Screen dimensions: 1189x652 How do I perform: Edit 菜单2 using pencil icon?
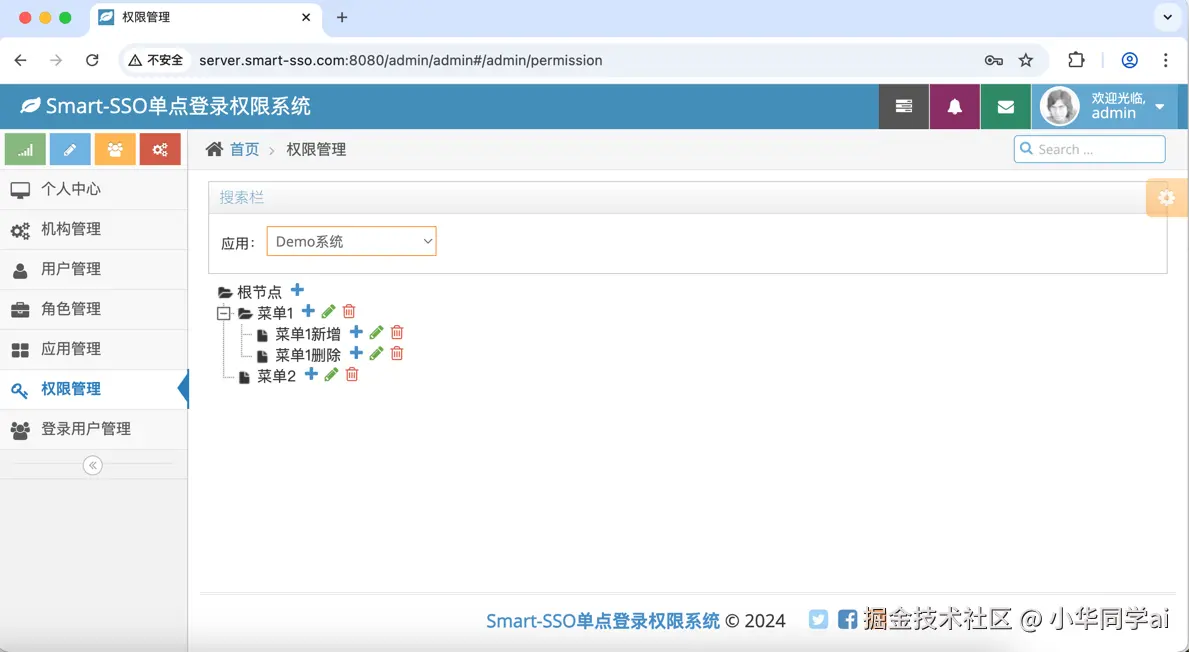point(331,375)
